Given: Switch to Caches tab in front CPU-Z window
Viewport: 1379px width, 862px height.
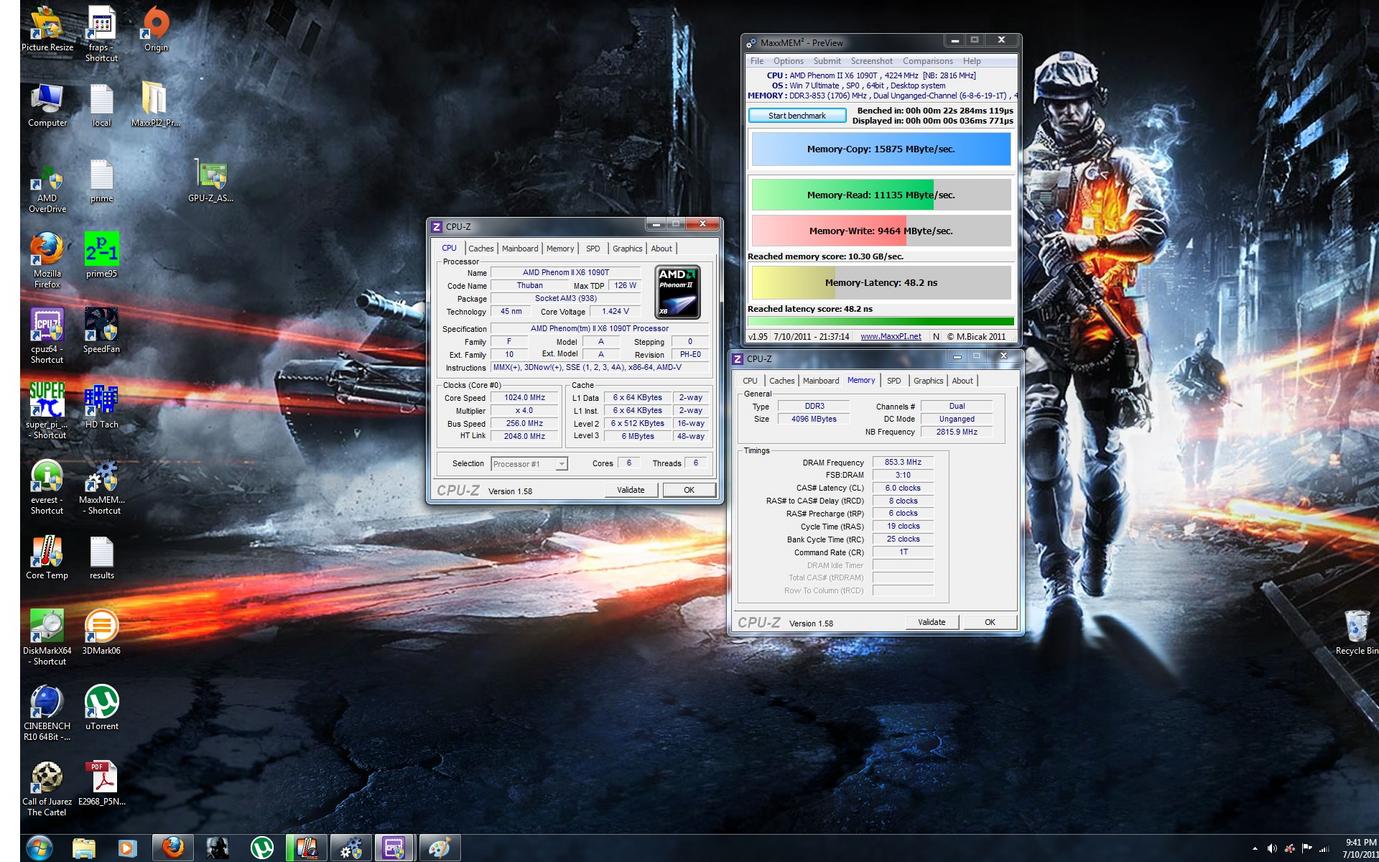Looking at the screenshot, I should point(481,249).
